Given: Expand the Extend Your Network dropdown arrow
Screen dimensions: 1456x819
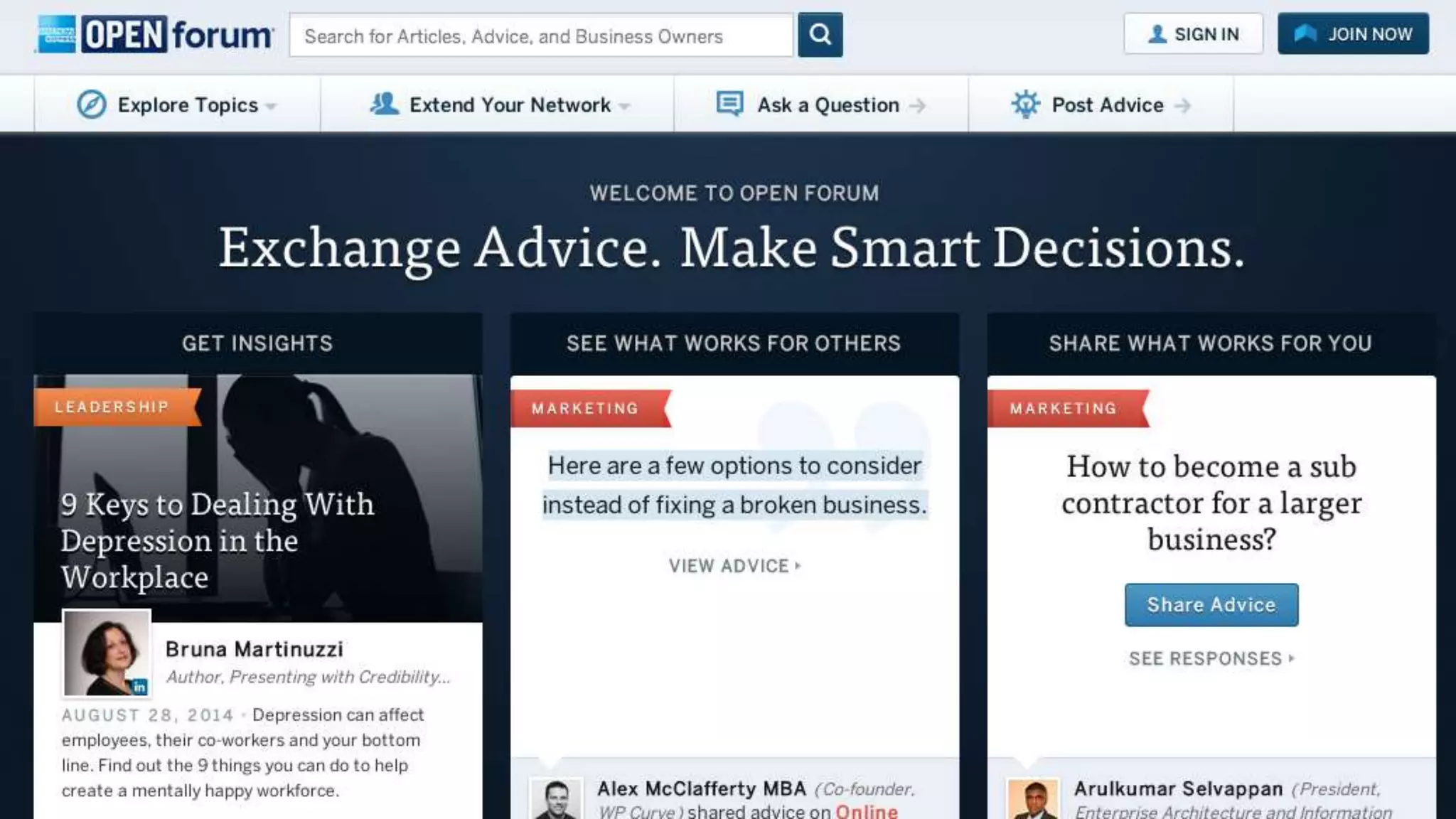Looking at the screenshot, I should coord(624,107).
